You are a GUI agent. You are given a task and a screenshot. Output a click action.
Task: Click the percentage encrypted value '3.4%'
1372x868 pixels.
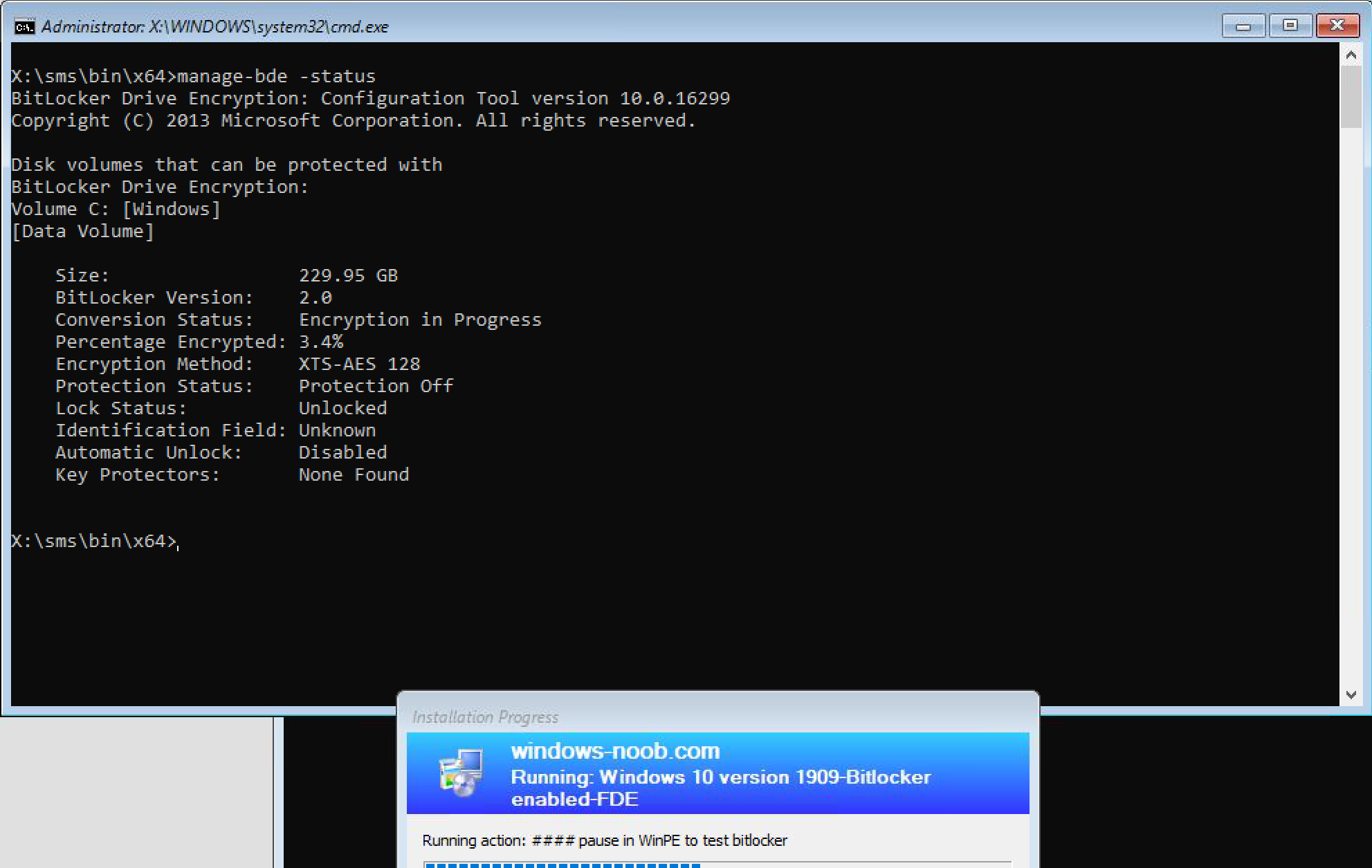(x=321, y=342)
